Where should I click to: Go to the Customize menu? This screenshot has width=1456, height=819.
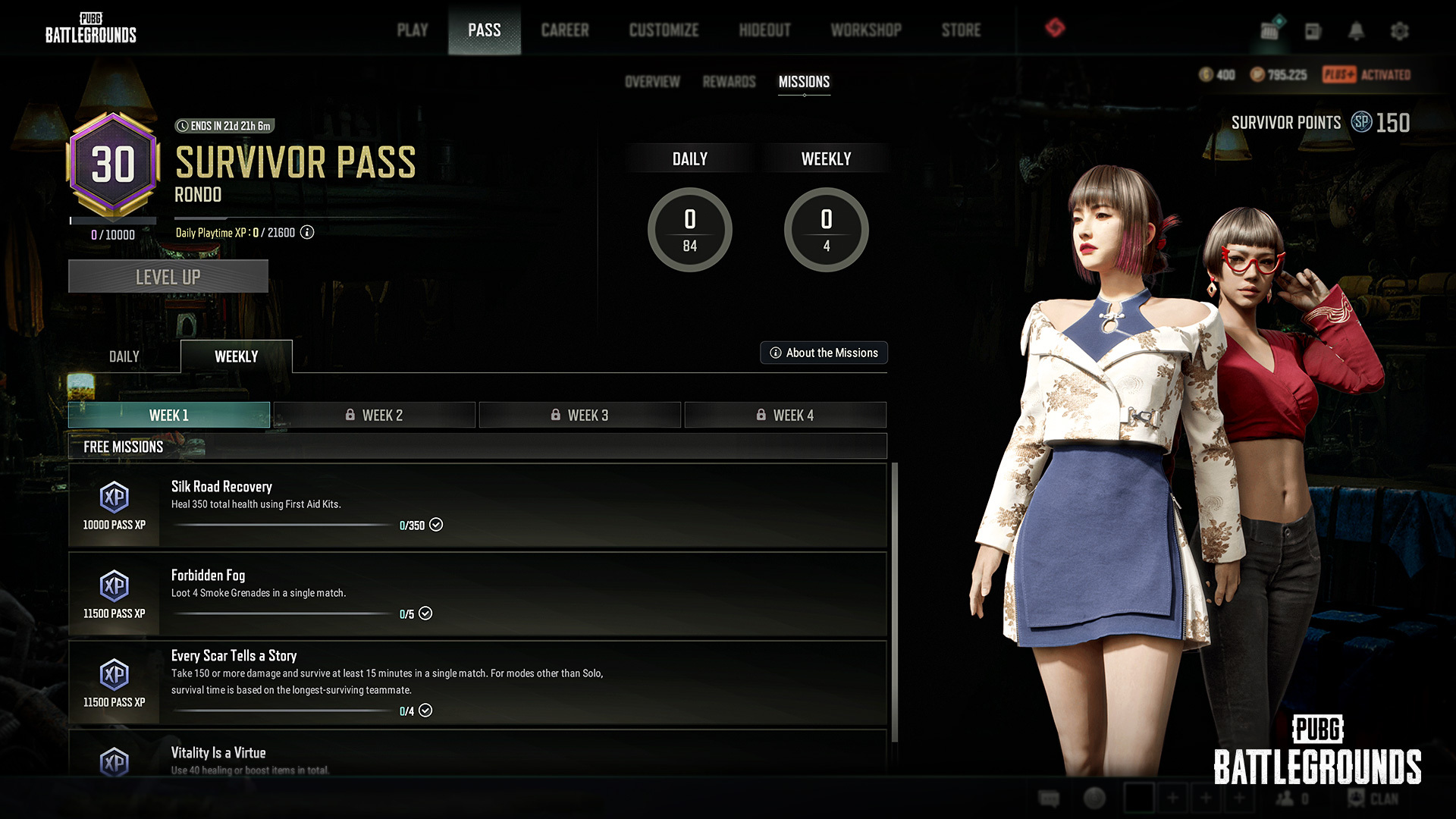point(664,30)
